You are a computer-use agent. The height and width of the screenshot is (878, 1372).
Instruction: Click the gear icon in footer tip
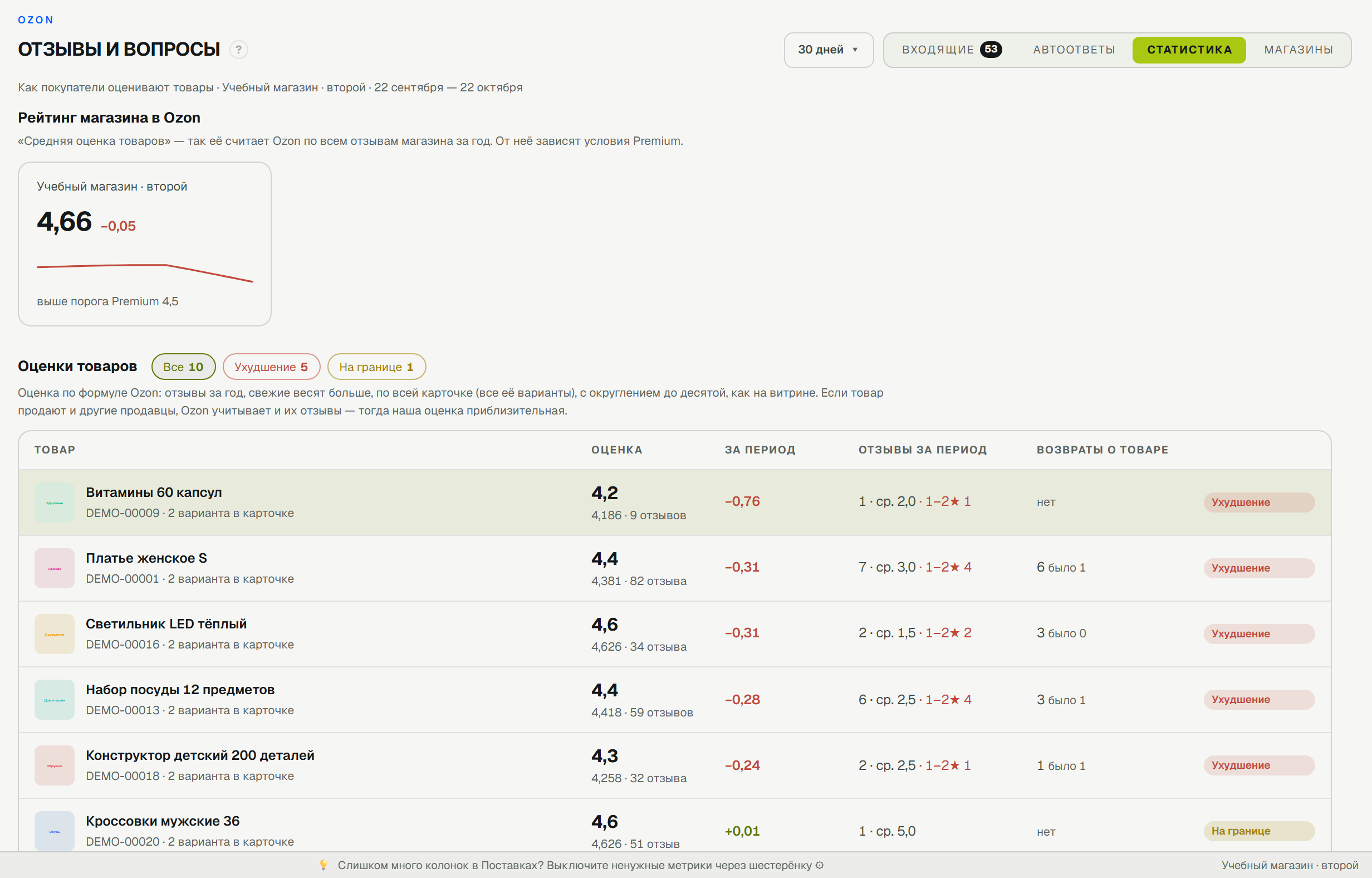(820, 865)
